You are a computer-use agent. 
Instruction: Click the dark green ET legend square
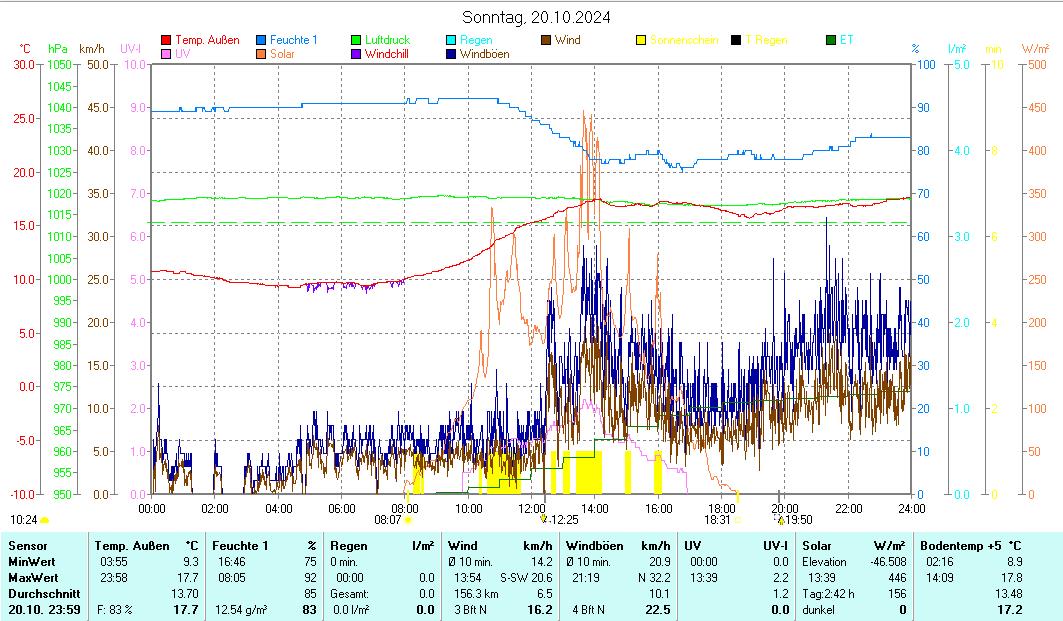point(831,40)
